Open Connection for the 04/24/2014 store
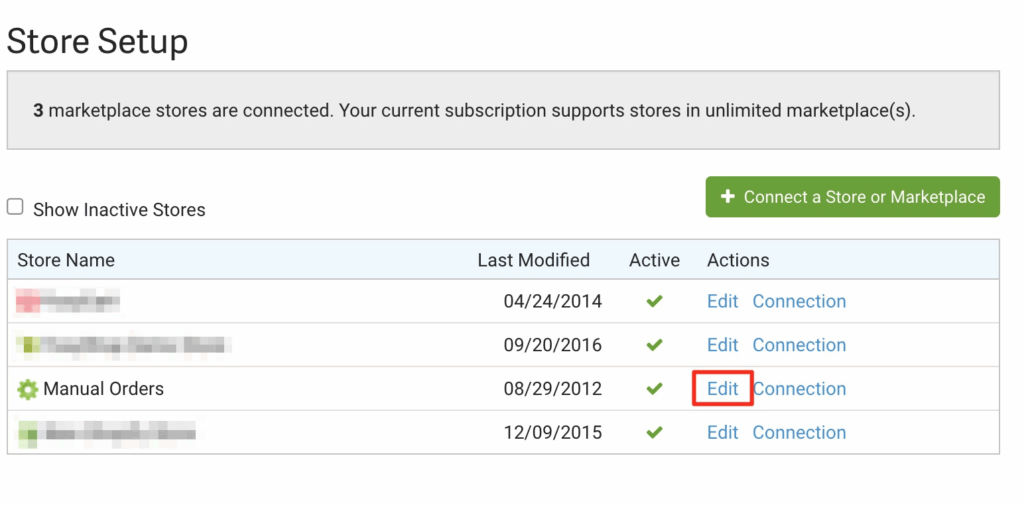Image resolution: width=1024 pixels, height=505 pixels. click(799, 301)
